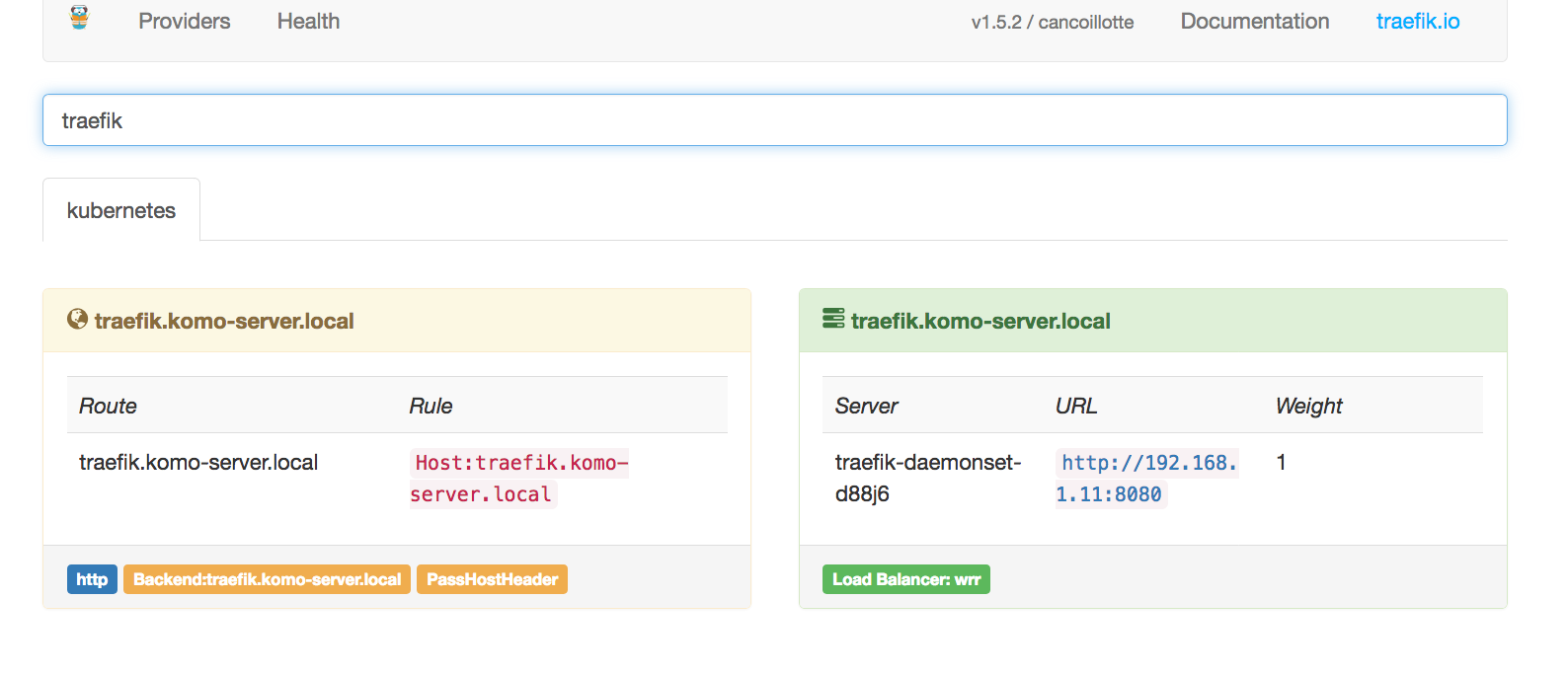
Task: Open the Documentation link
Action: coord(1254,22)
